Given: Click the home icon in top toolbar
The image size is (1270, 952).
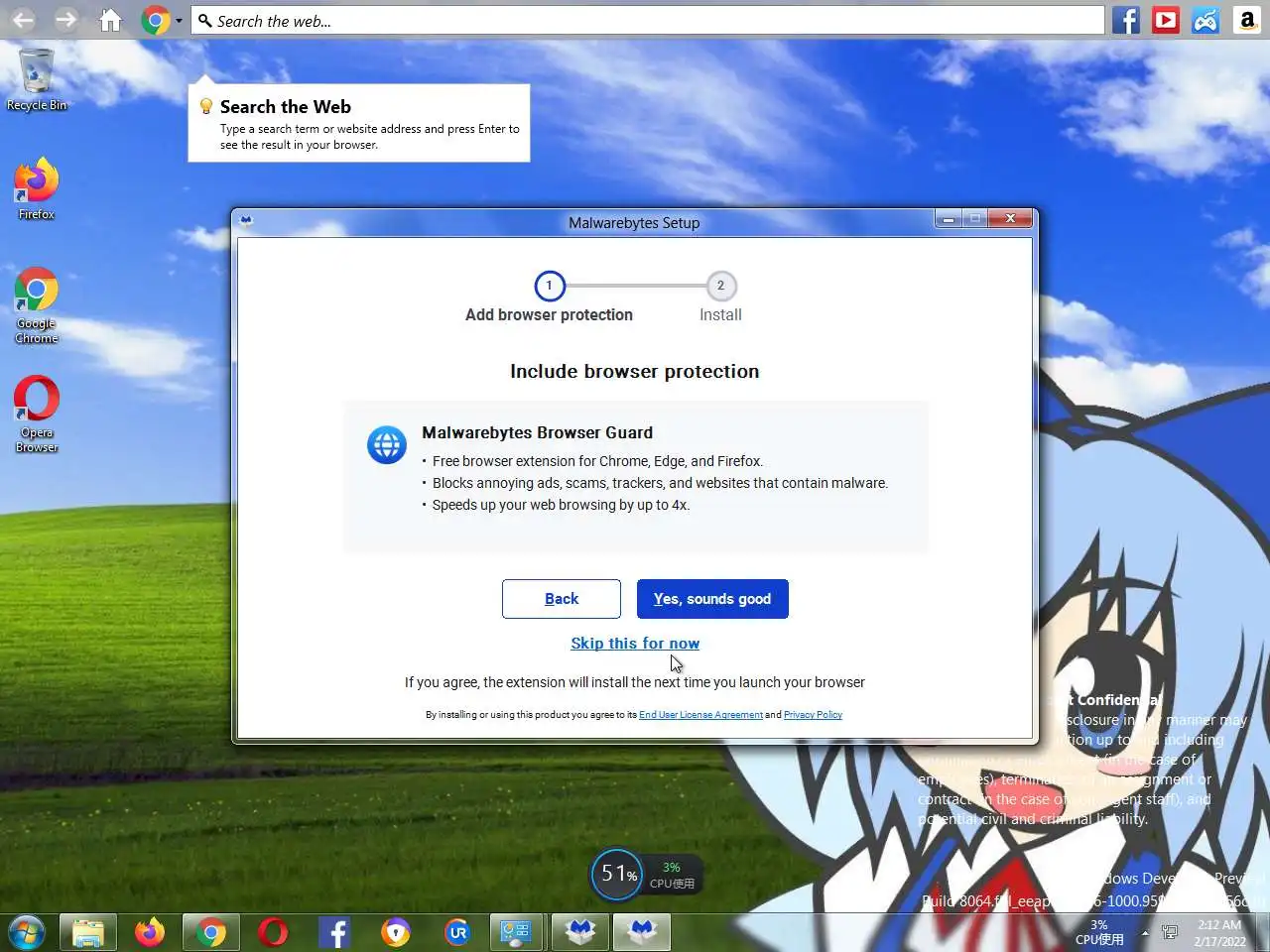Looking at the screenshot, I should point(110,20).
